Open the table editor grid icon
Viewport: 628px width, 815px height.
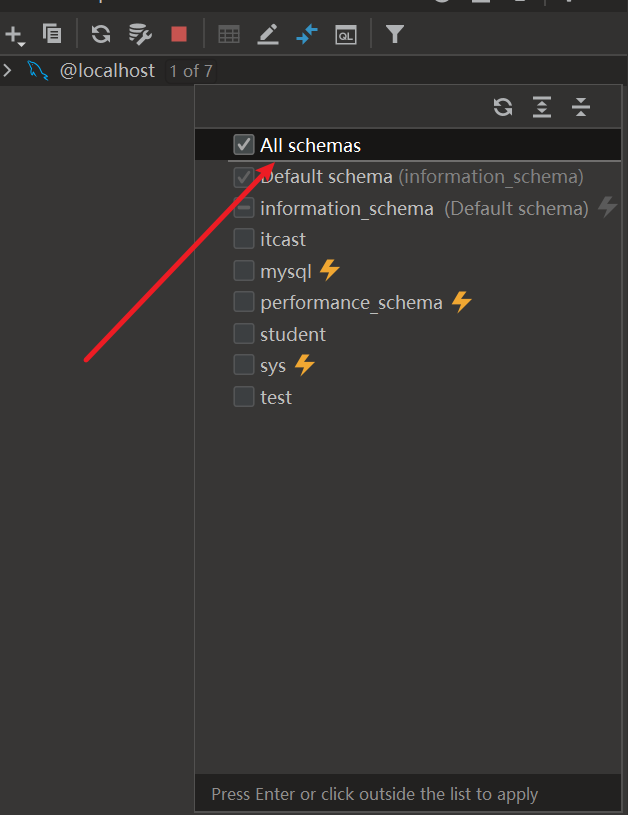(x=229, y=35)
